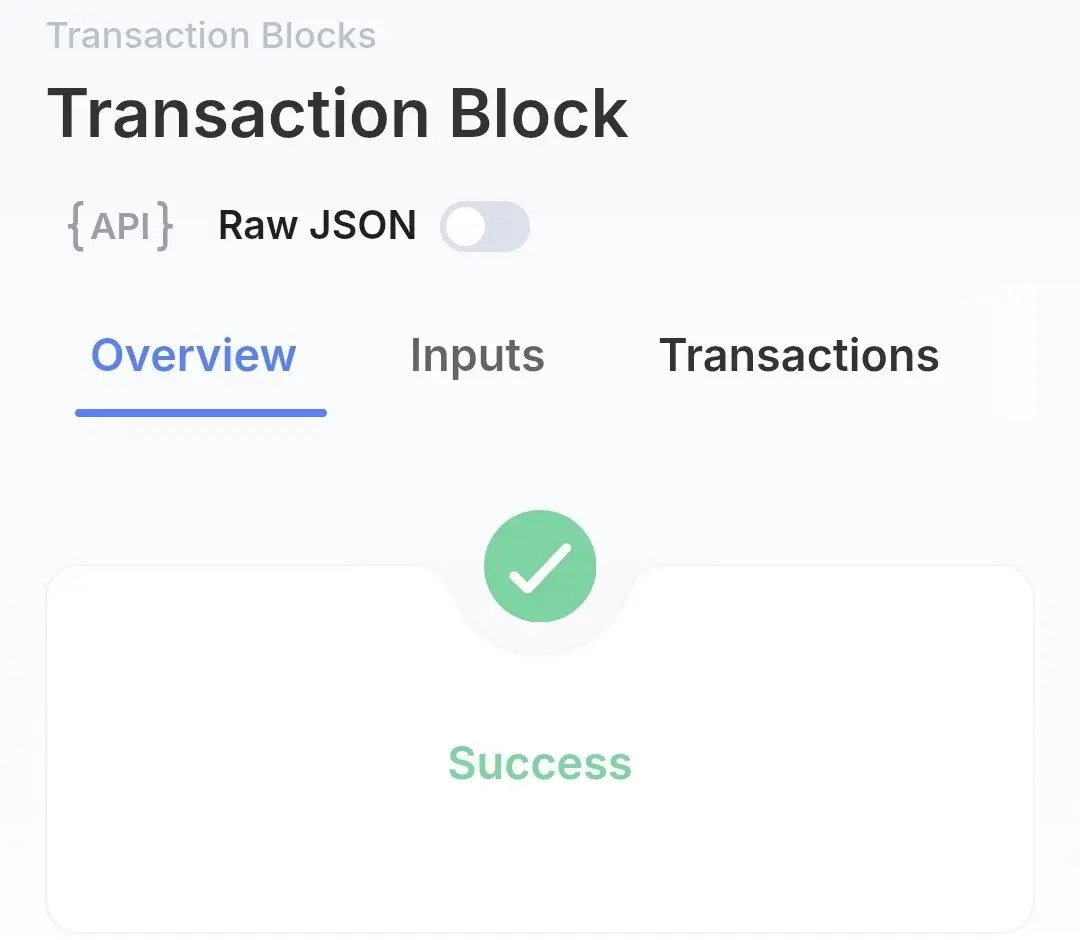Go back to Transaction Blocks breadcrumb

tap(211, 35)
